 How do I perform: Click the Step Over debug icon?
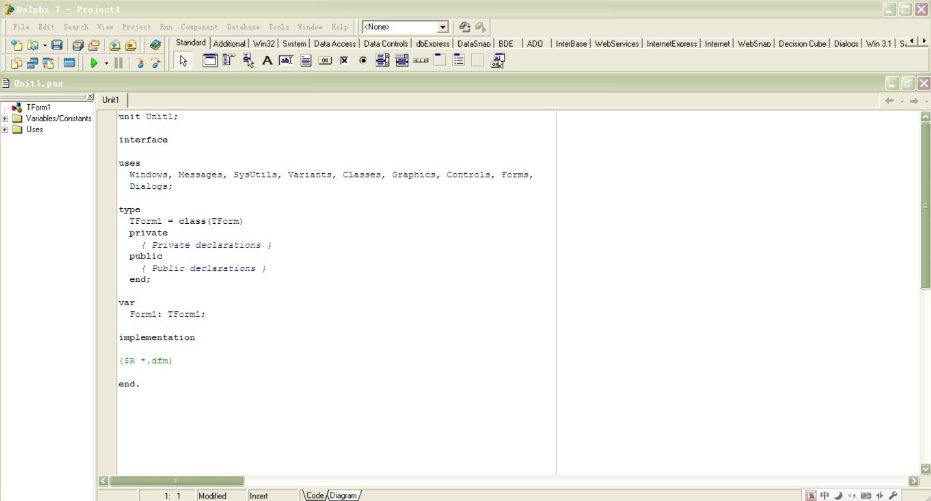point(156,63)
